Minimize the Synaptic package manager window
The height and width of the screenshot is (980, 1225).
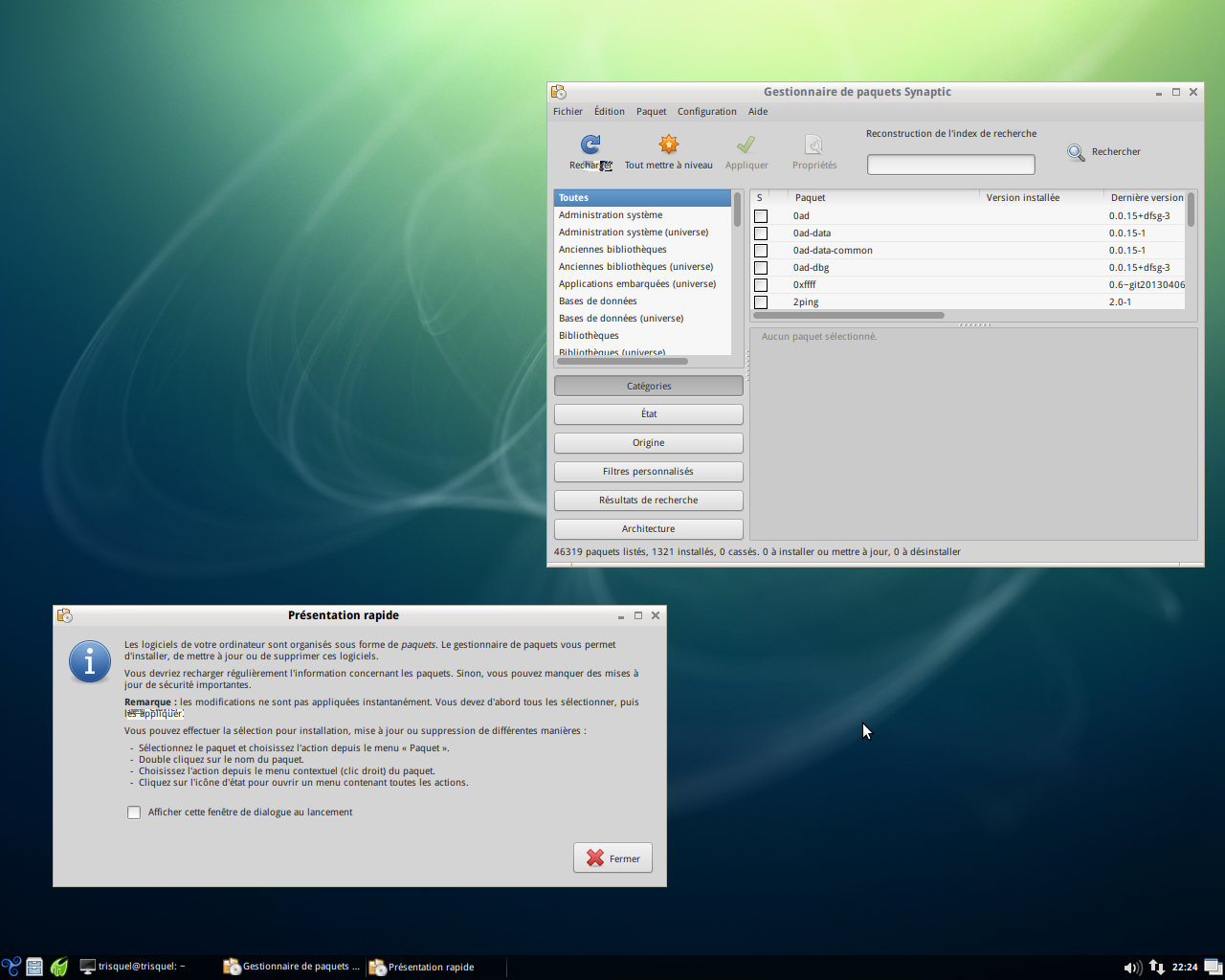1159,93
